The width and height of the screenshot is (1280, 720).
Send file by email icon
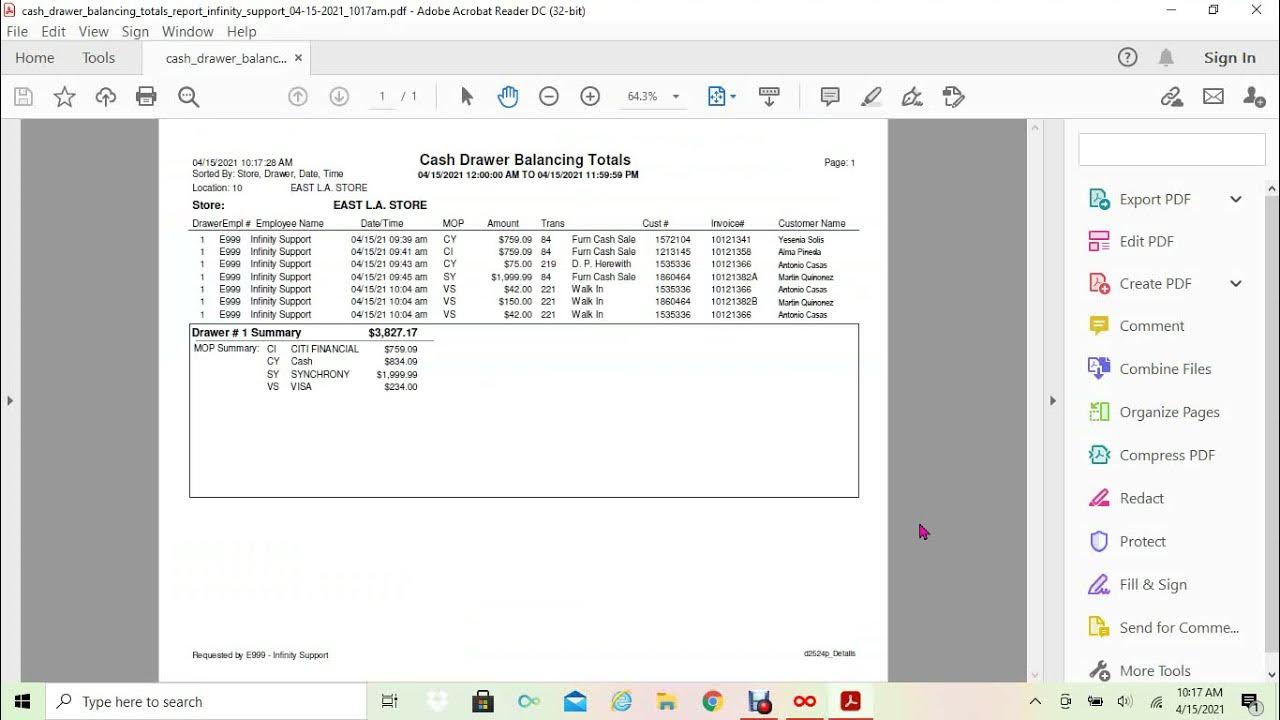pos(1213,97)
